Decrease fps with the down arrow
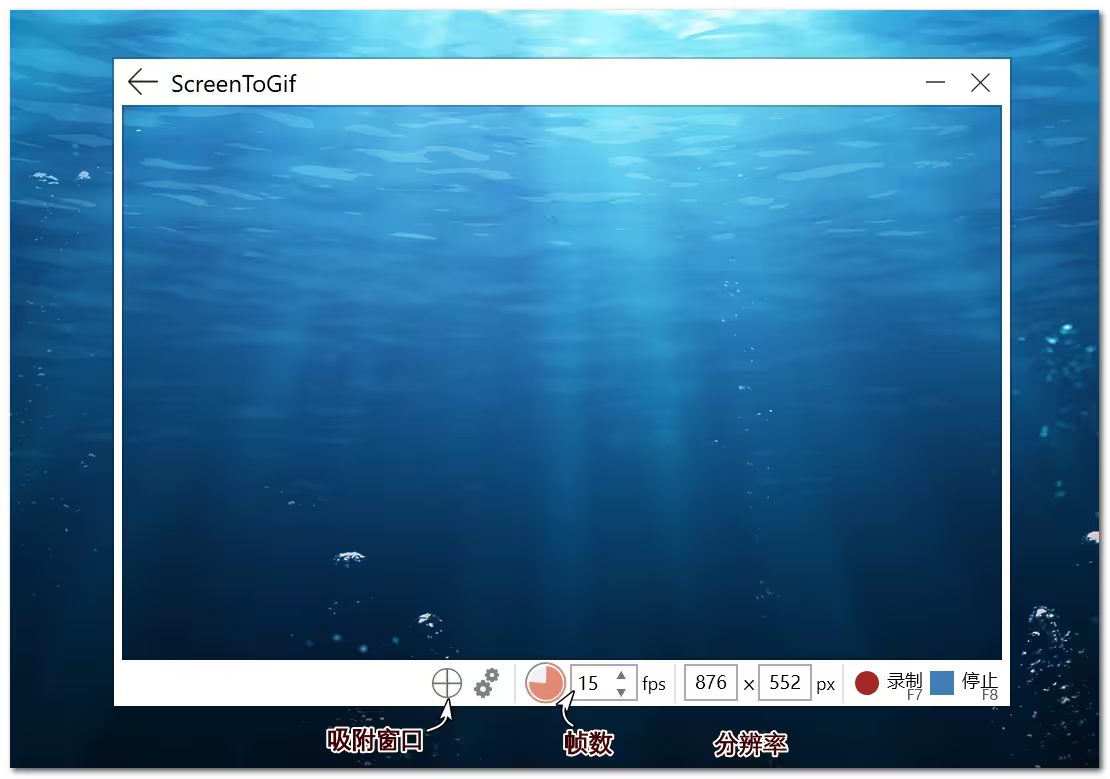 tap(621, 692)
